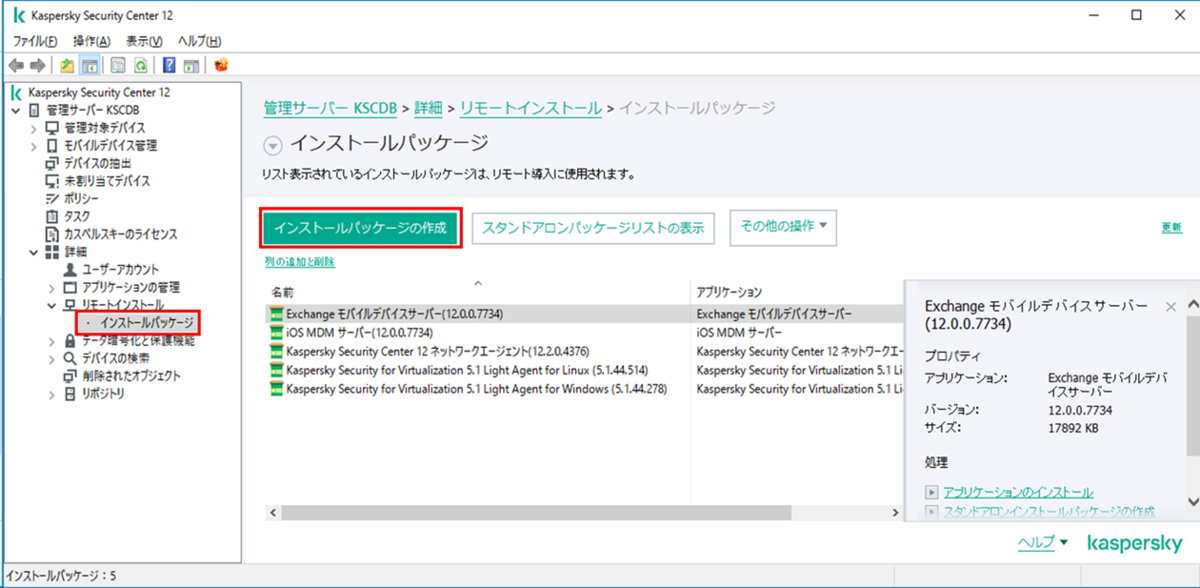
Task: Select Kaspersky Security Center 12 tree root
Action: 98,92
